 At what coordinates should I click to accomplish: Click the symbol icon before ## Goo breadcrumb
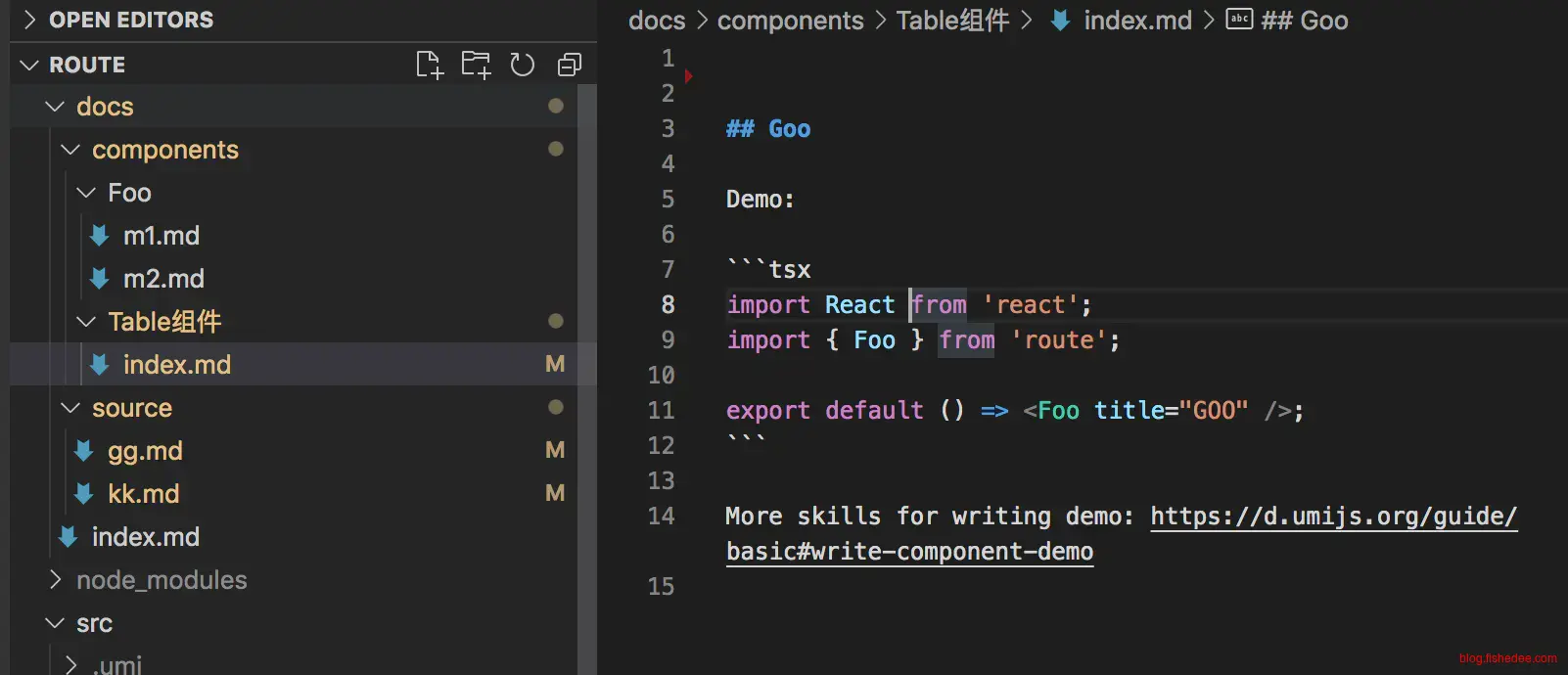click(x=1239, y=20)
